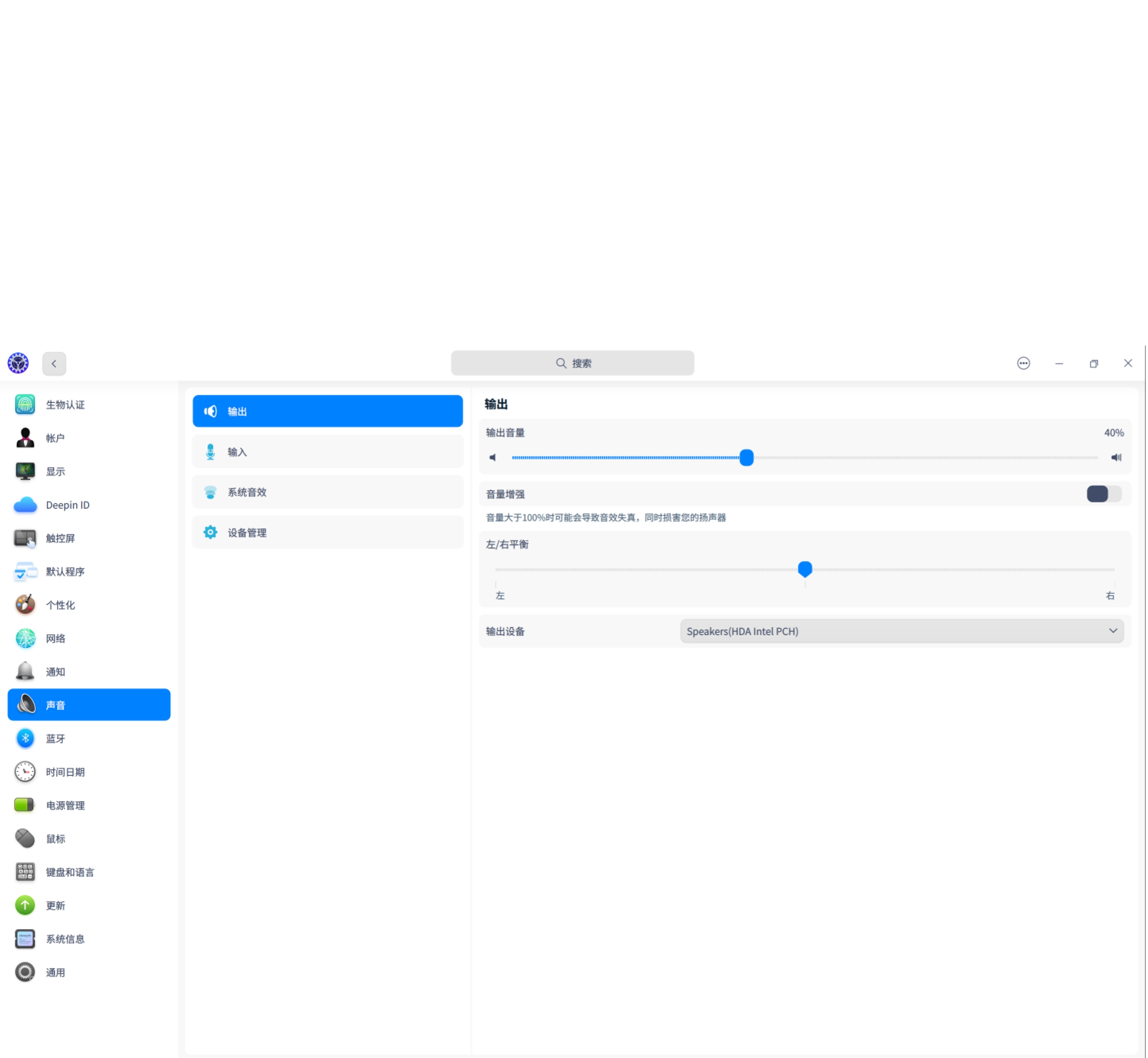This screenshot has width=1148, height=1058.
Task: Click the loud speaker icon right of the volume slider
Action: (1116, 457)
